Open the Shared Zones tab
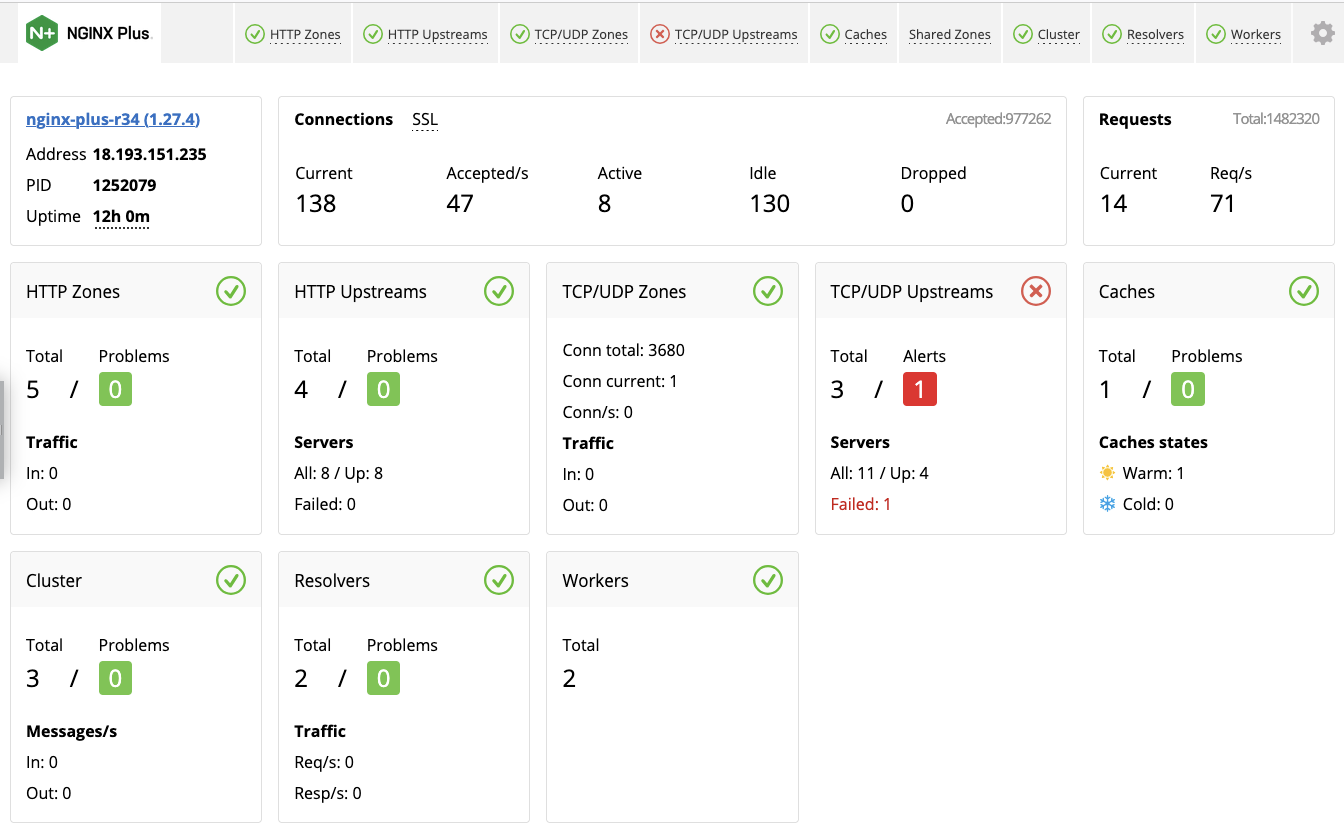This screenshot has width=1344, height=829. 950,34
